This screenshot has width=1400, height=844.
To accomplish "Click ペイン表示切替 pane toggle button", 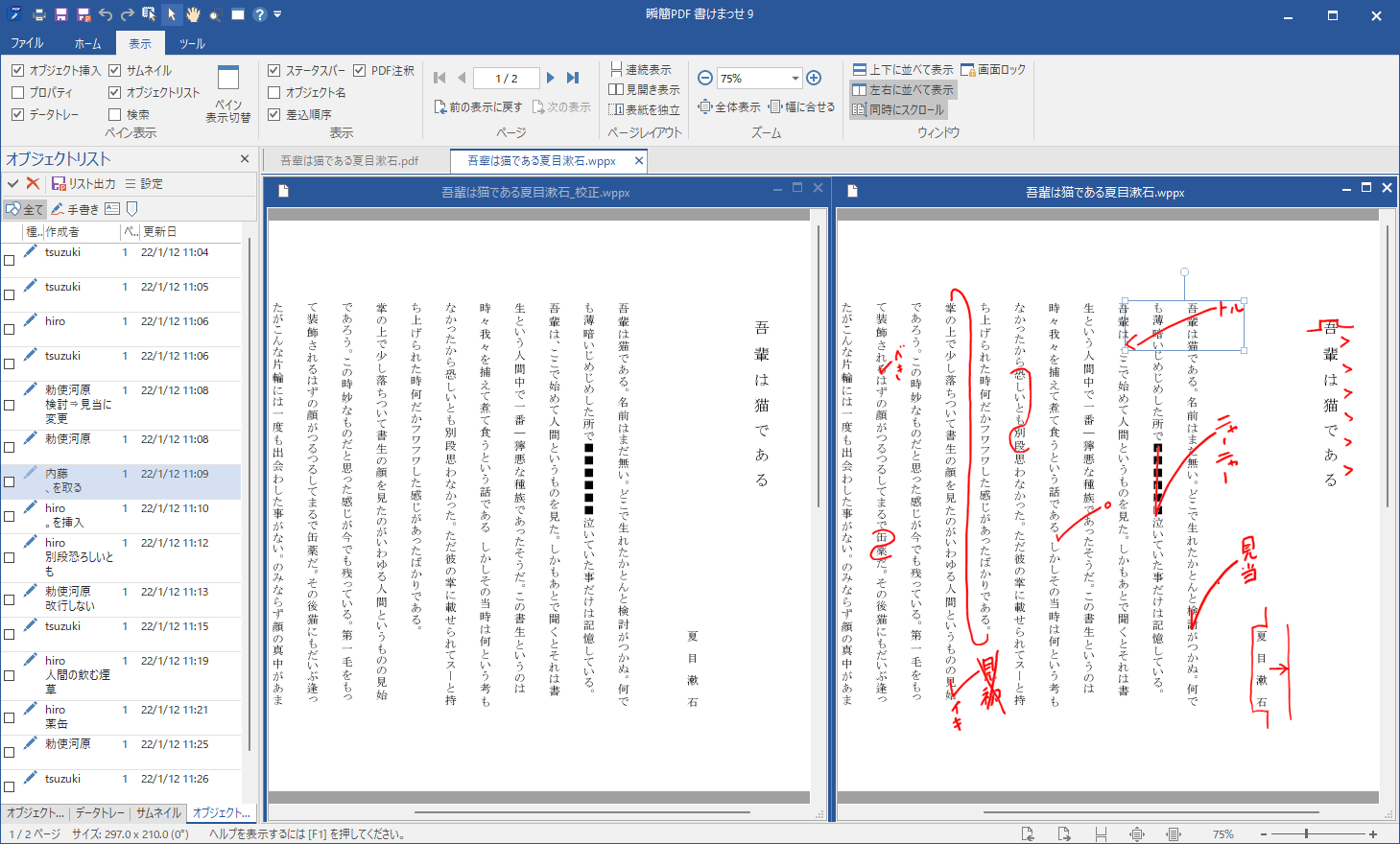I will pos(228,94).
